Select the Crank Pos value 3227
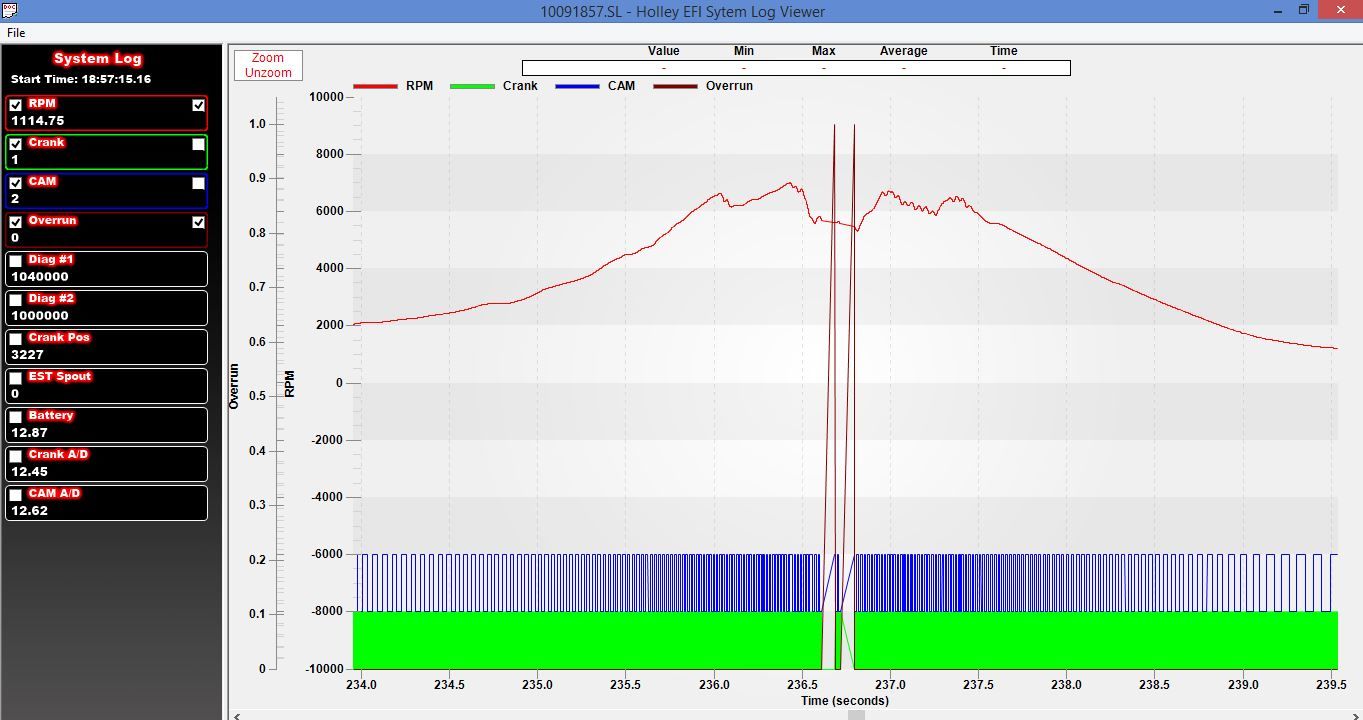Image resolution: width=1363 pixels, height=720 pixels. [27, 355]
